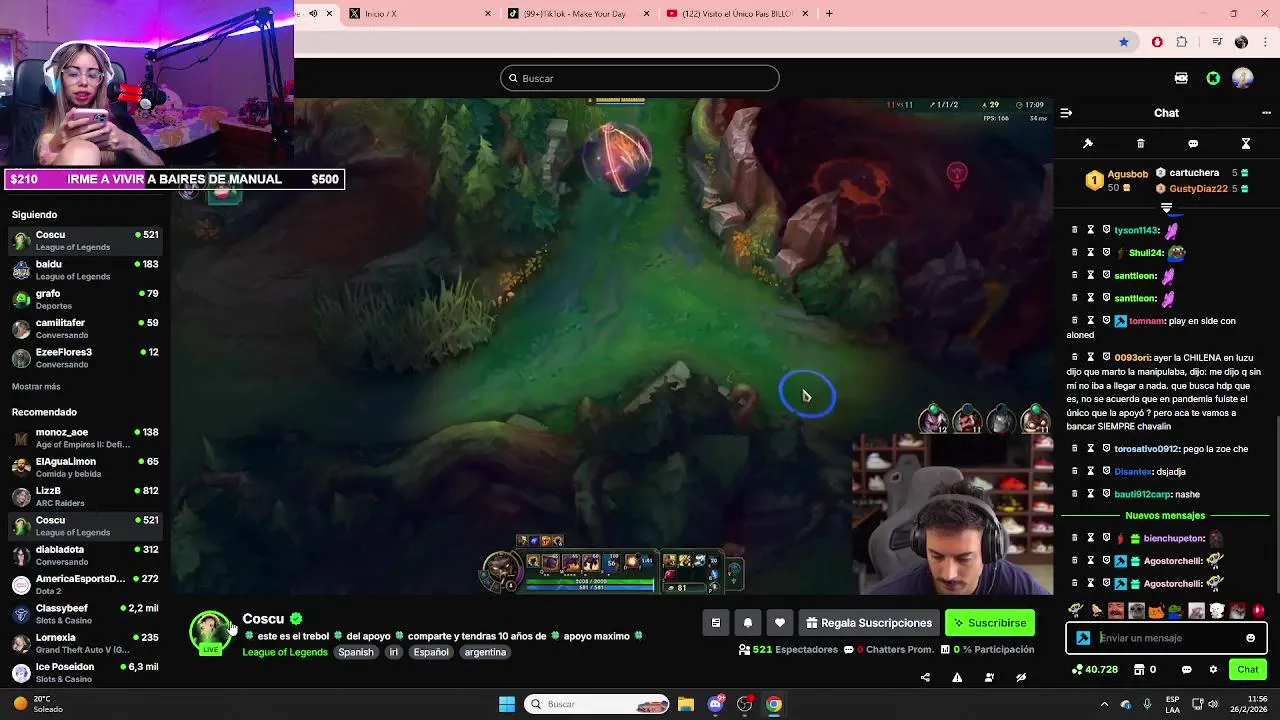The height and width of the screenshot is (720, 1280).
Task: Click the Suscribirse button
Action: coord(990,623)
